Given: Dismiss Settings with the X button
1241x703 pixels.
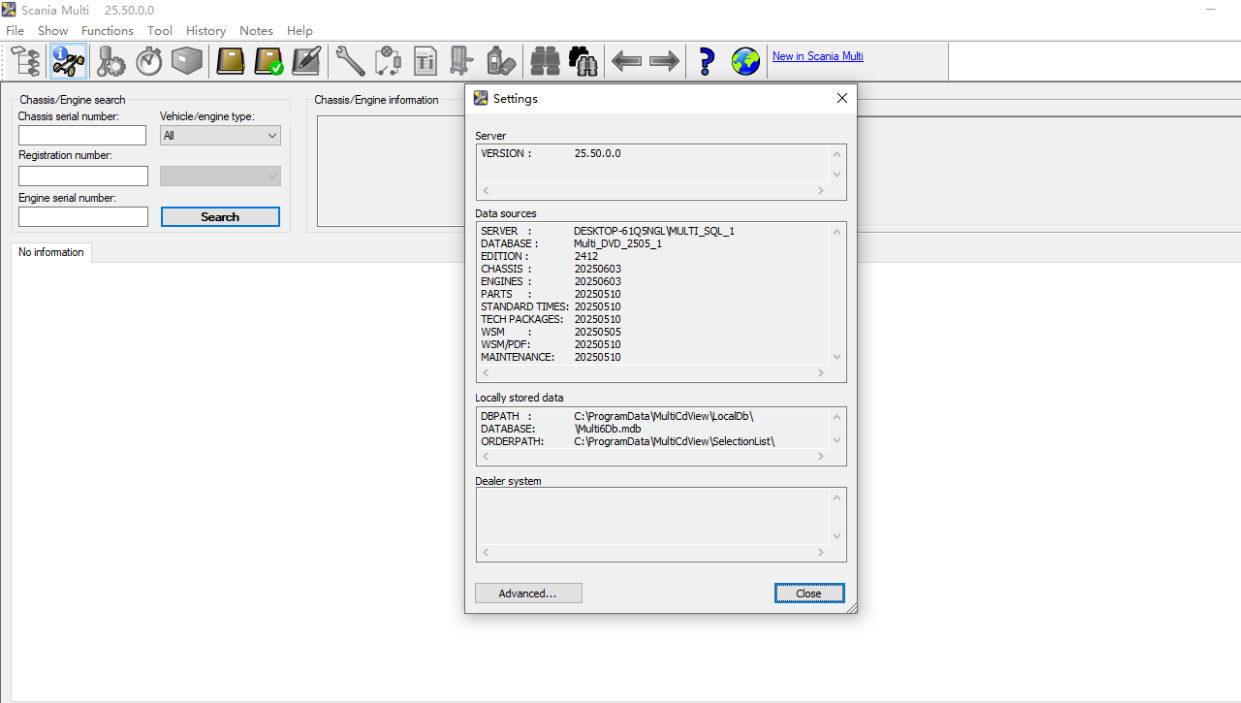Looking at the screenshot, I should pyautogui.click(x=842, y=98).
